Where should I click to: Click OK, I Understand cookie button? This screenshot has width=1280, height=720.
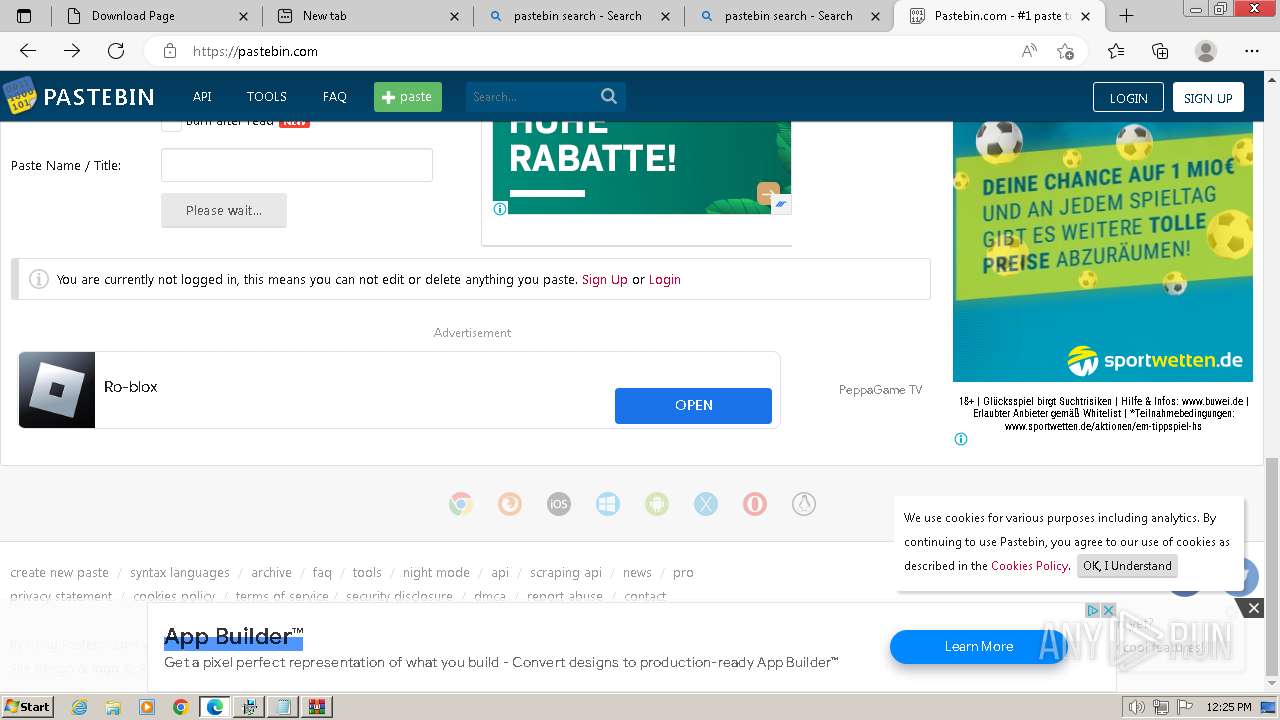pos(1127,566)
